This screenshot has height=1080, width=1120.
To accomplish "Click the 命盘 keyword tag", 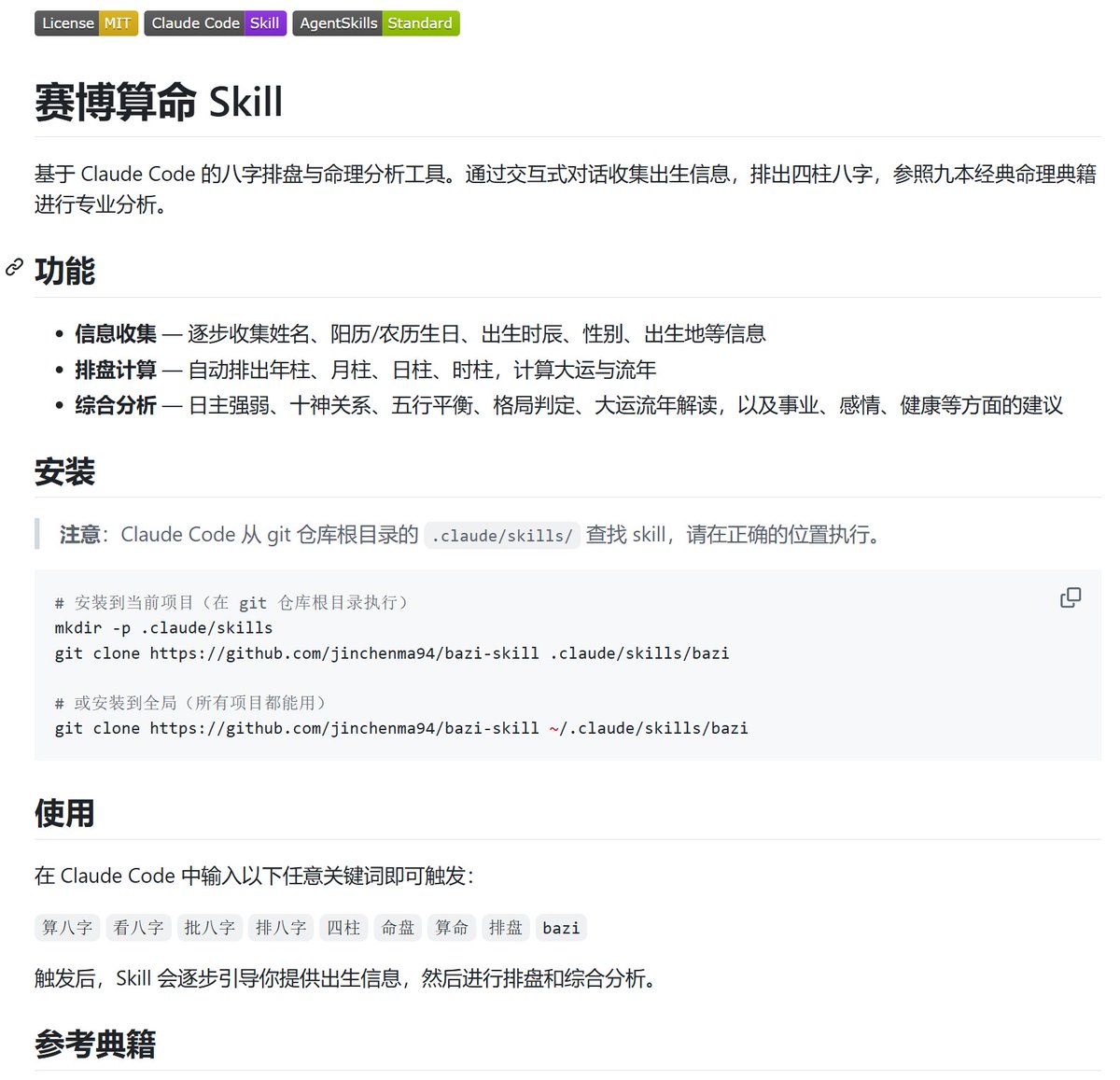I will pyautogui.click(x=398, y=928).
